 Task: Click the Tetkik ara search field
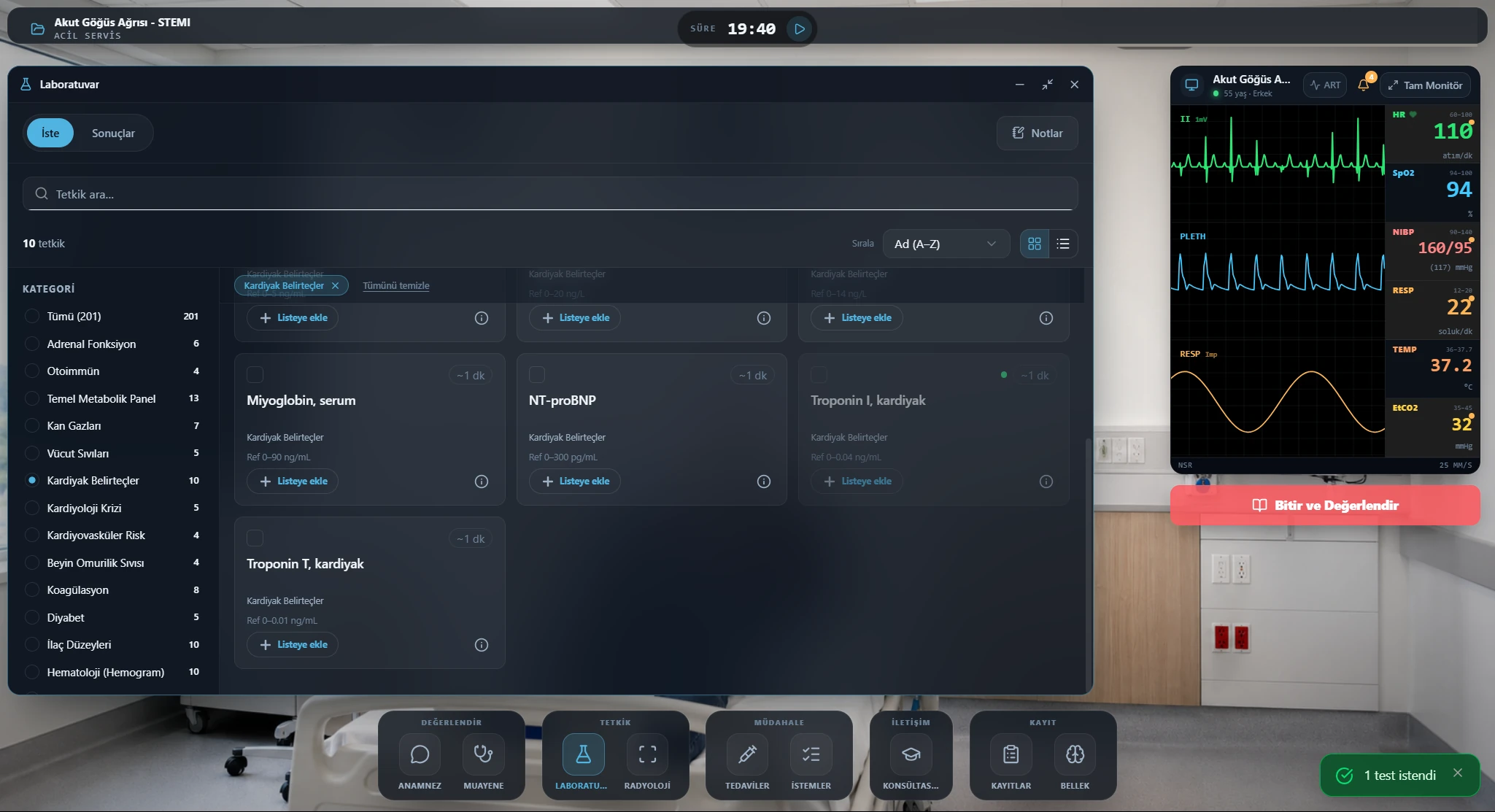550,194
